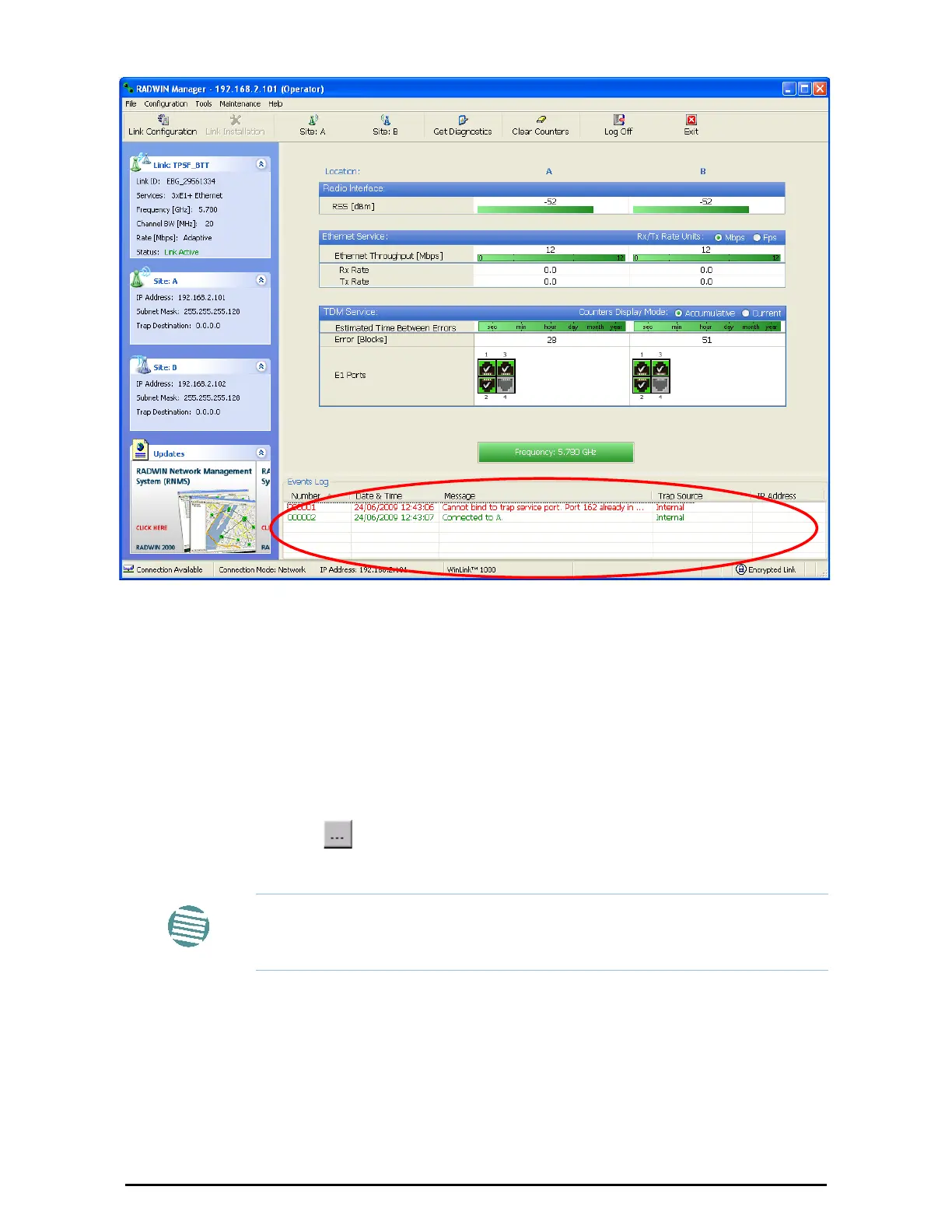Collapse the Link: TPSF_BTT panel
Screen dimensions: 952x1232
261,164
